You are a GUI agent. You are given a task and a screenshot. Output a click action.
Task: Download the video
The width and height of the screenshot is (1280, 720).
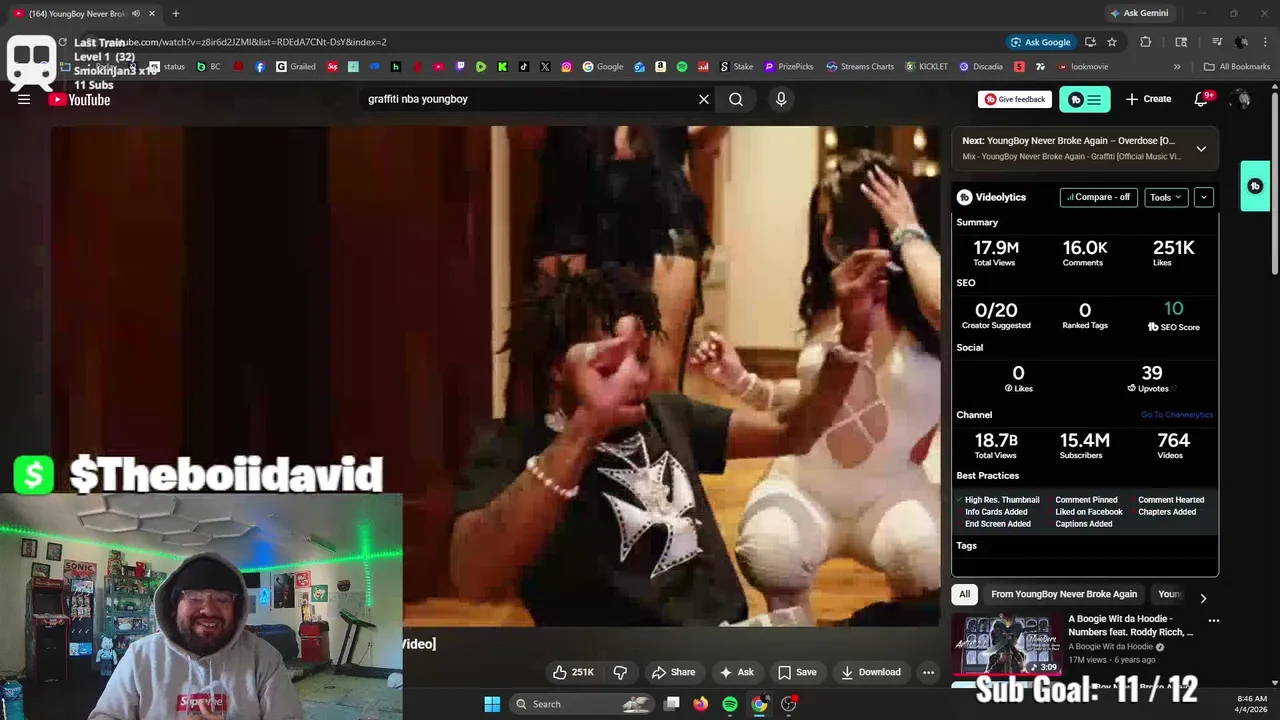point(871,672)
